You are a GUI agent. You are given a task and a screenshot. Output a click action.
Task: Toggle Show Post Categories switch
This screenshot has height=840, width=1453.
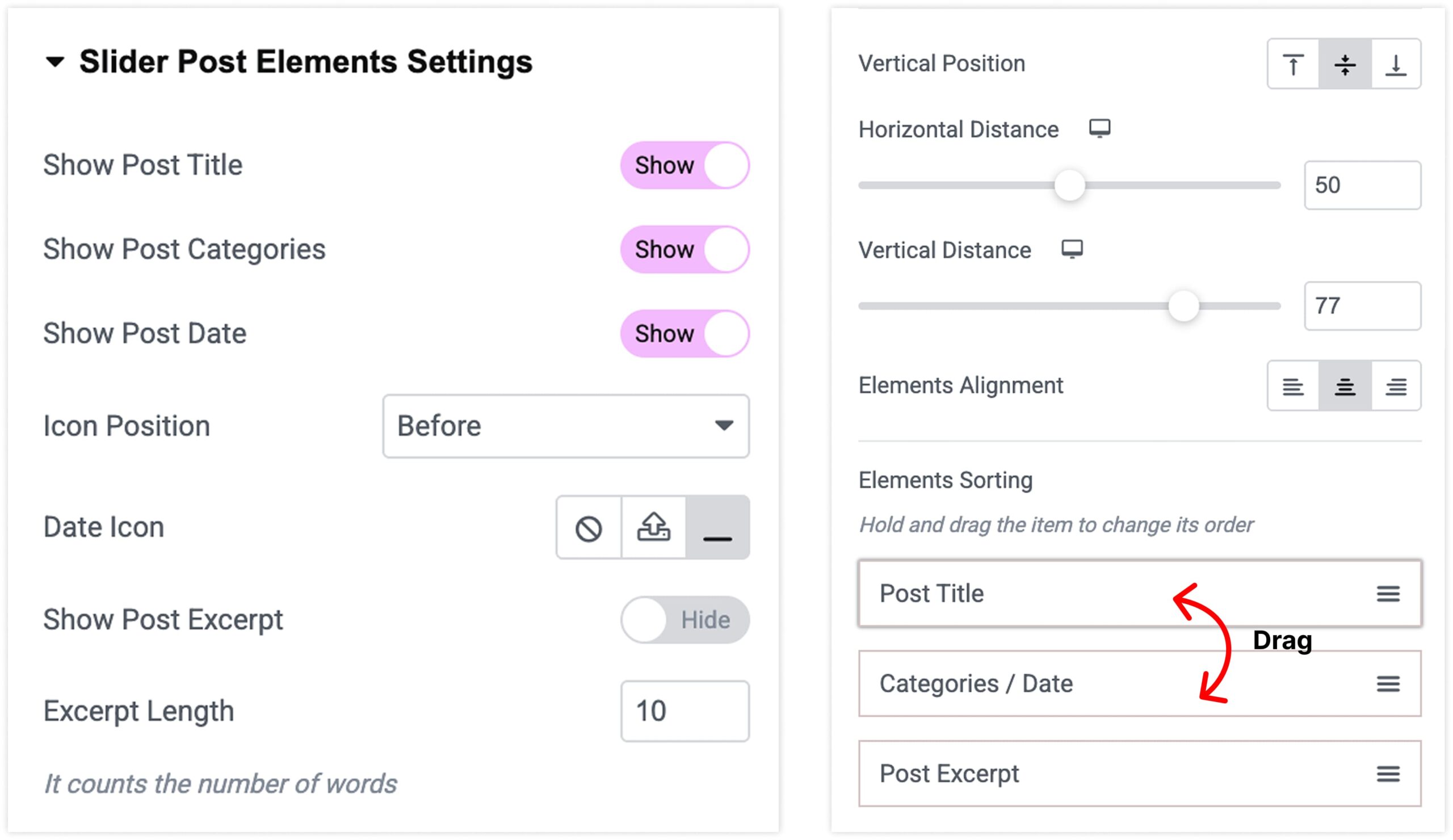pos(685,250)
